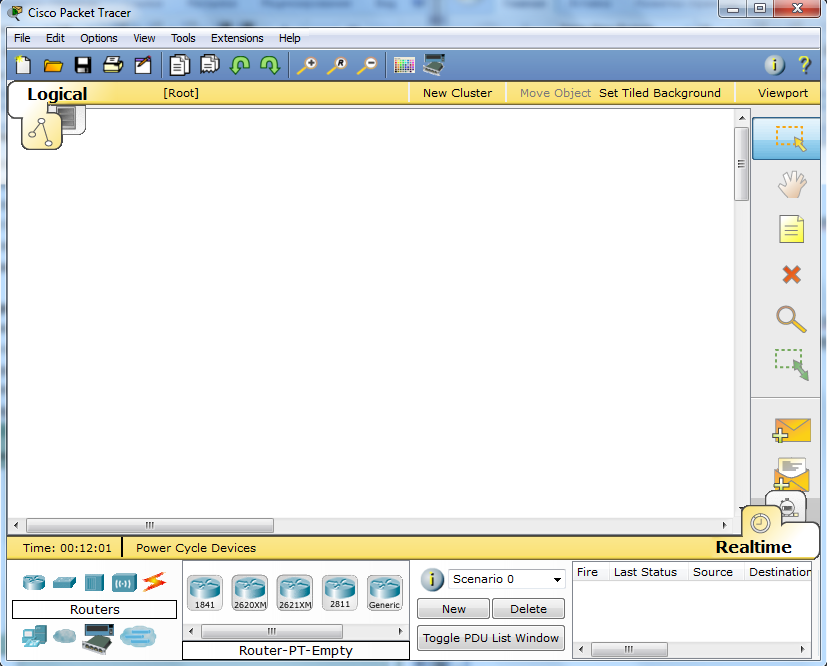Choose the Resize Shape tool
827x666 pixels.
tap(792, 364)
